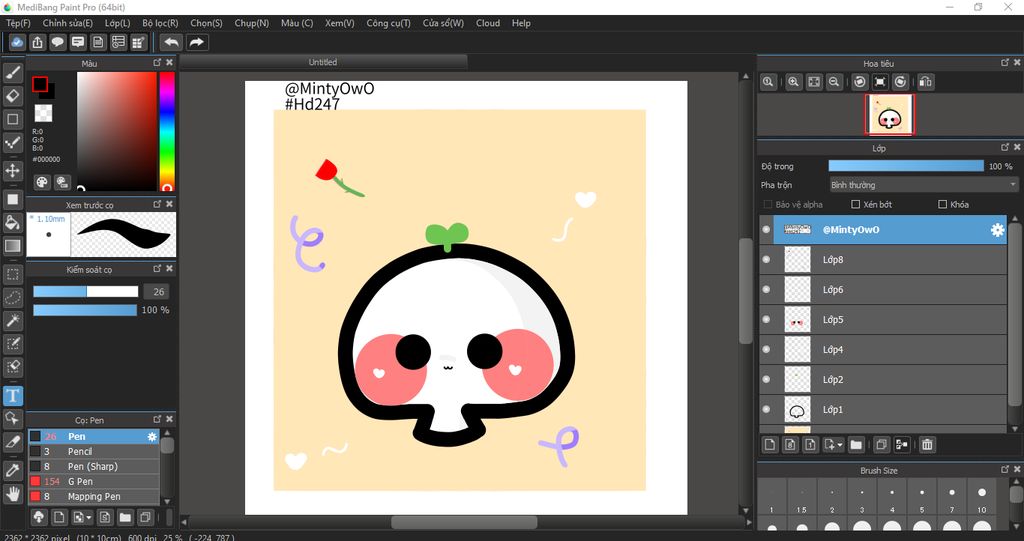Viewport: 1024px width, 541px height.
Task: Select the Magic Wand tool
Action: tap(12, 321)
